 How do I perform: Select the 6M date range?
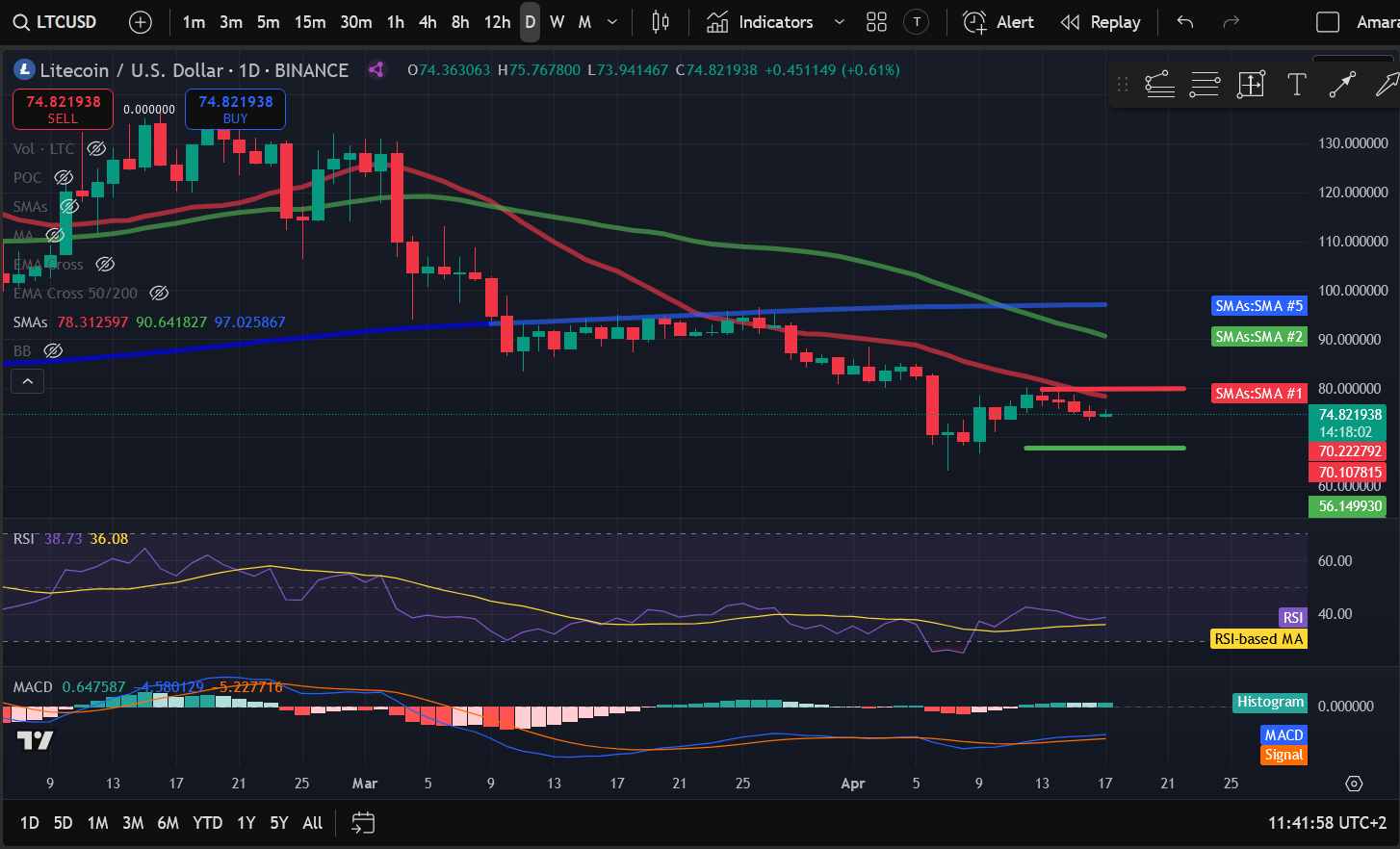[168, 823]
